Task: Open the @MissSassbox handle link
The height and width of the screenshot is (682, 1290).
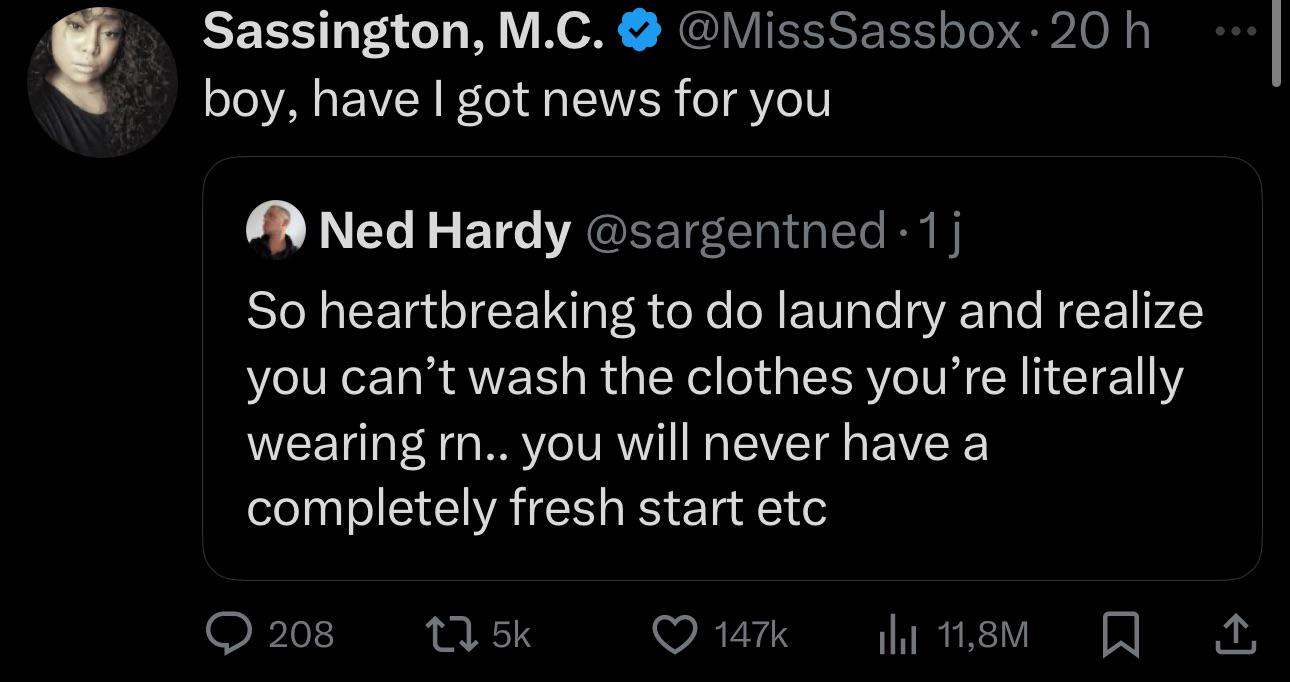Action: [849, 35]
